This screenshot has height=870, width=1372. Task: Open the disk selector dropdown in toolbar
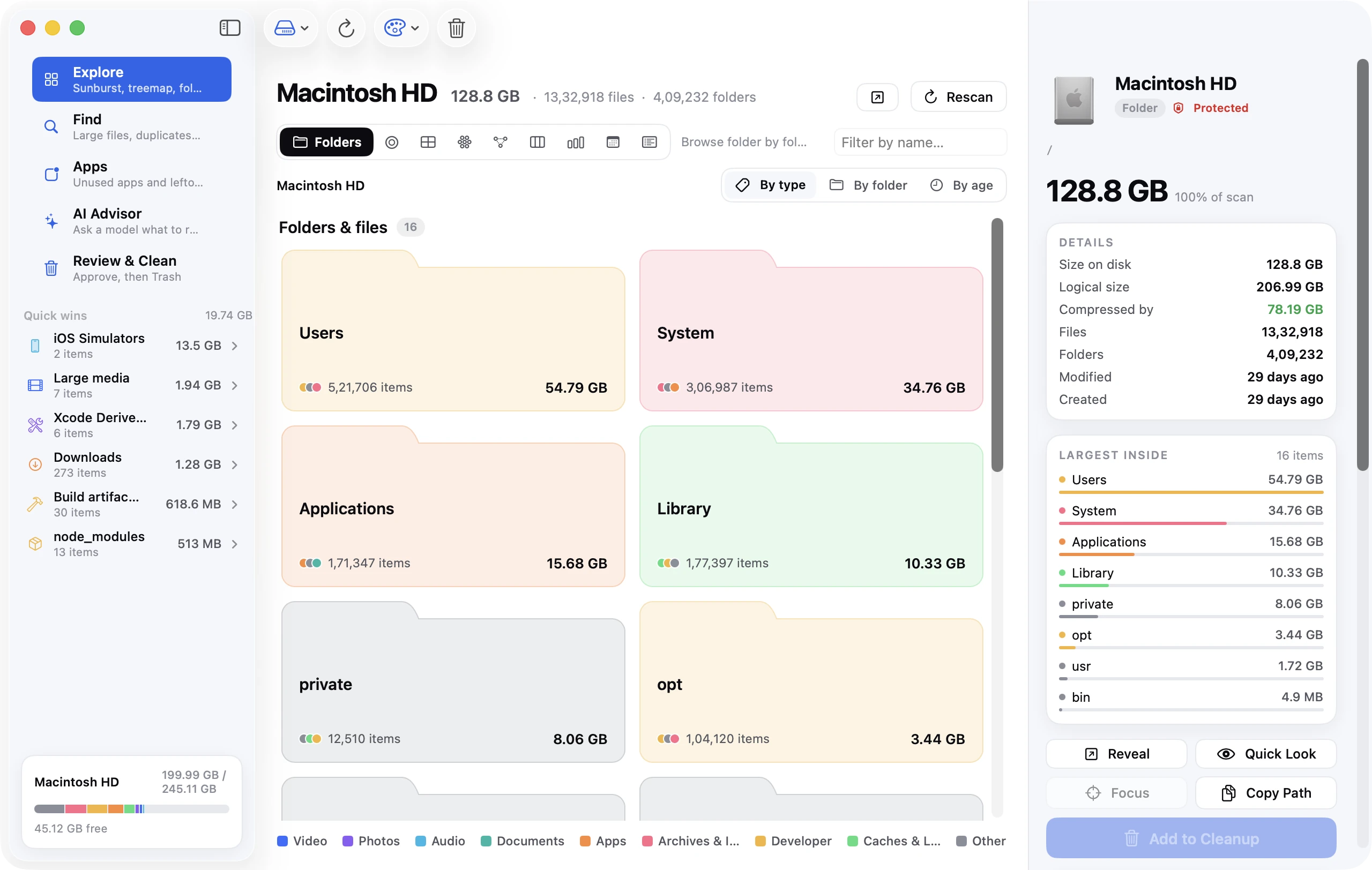tap(291, 28)
